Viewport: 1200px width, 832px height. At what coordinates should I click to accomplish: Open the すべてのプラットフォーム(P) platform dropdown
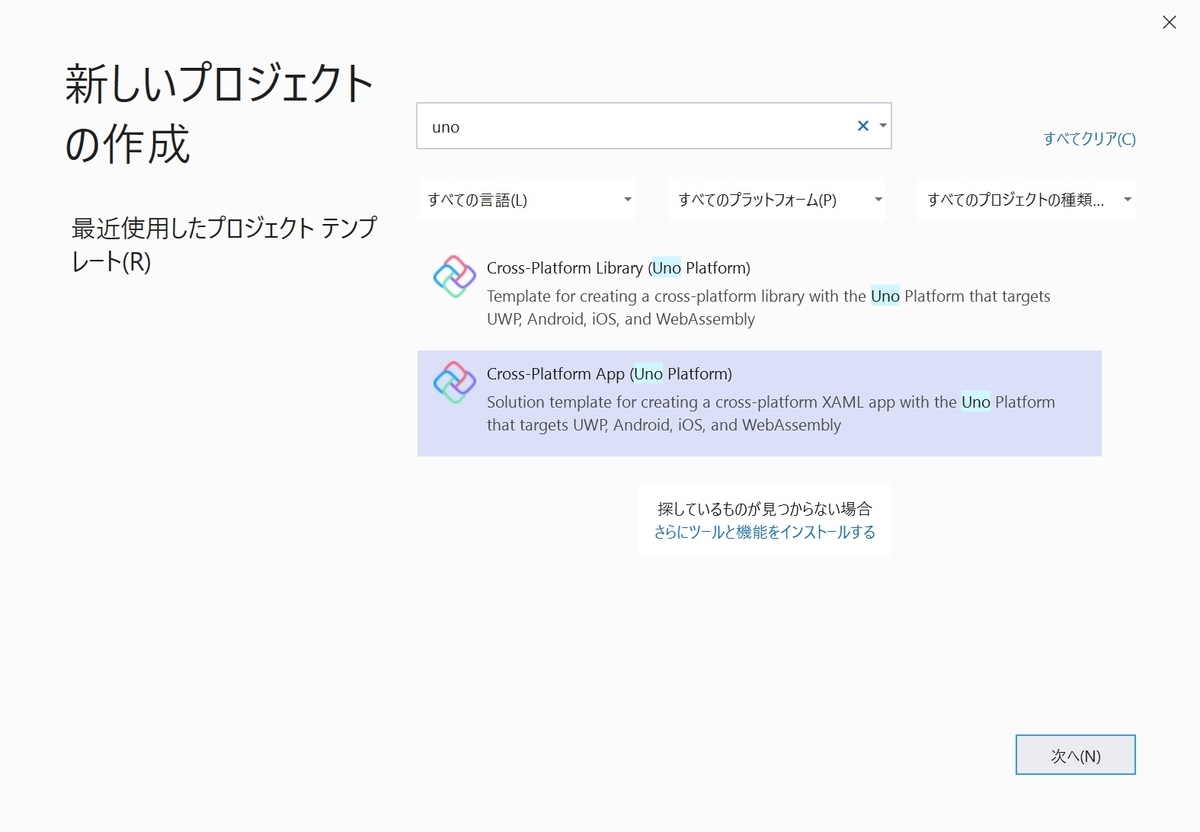point(778,200)
